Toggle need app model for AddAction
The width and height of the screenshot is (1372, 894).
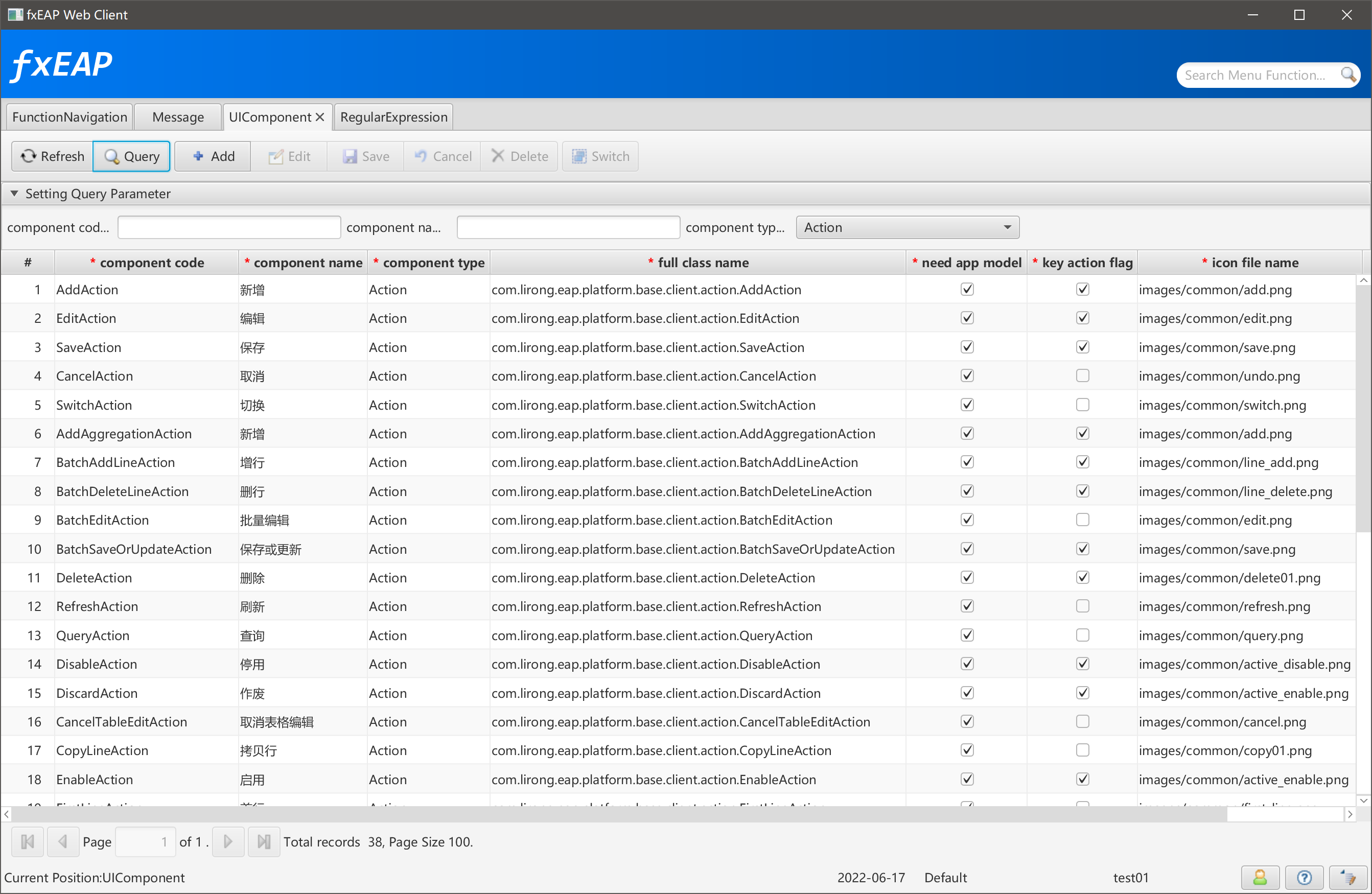pyautogui.click(x=967, y=289)
